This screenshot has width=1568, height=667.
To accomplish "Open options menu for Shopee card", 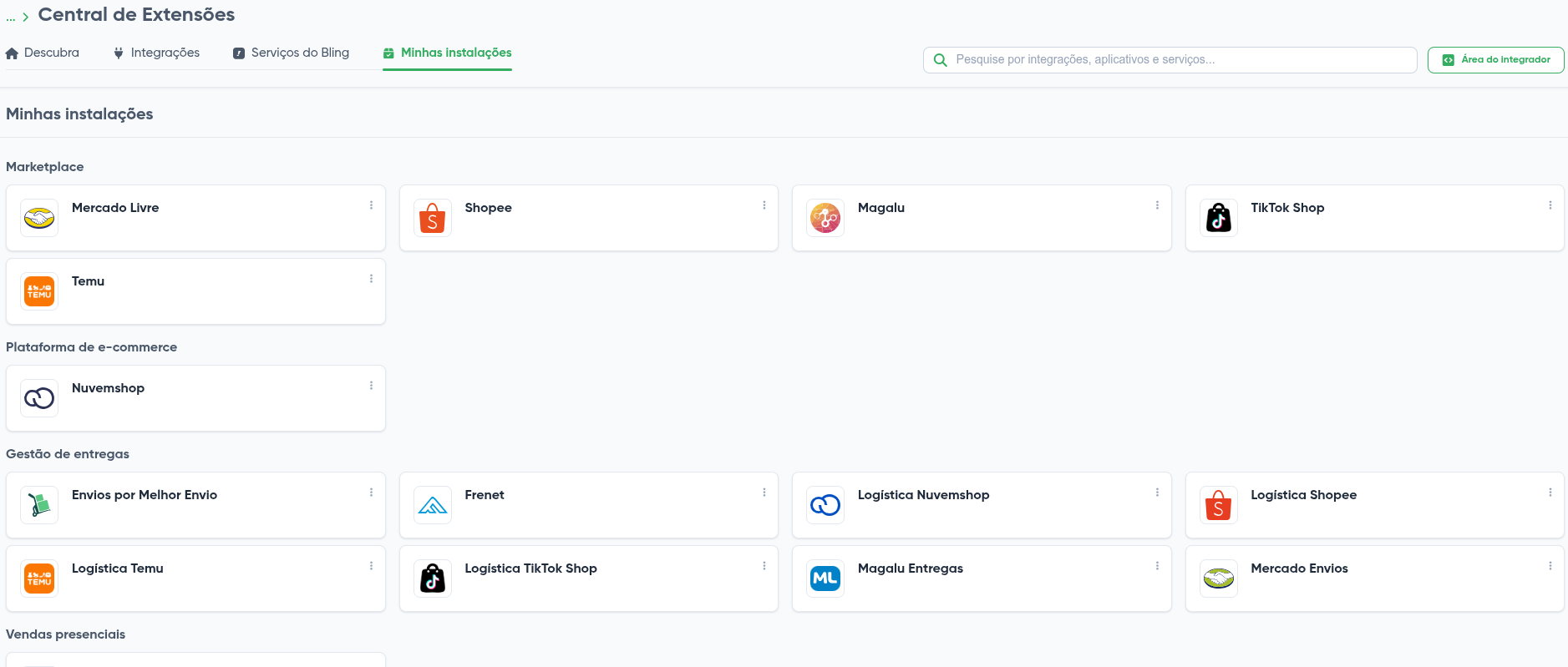I will (764, 205).
